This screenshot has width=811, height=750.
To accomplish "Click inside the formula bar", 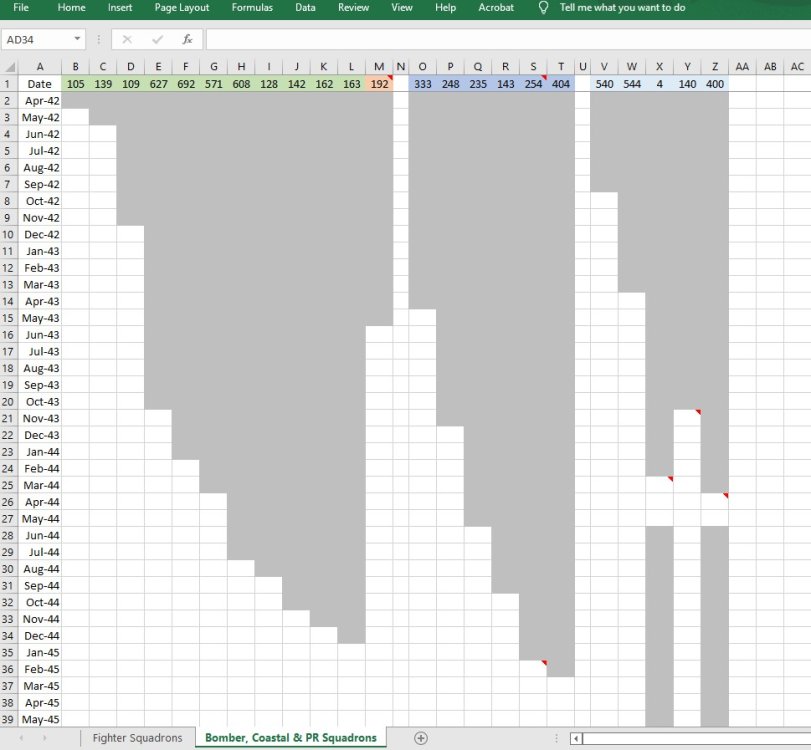I will 508,39.
